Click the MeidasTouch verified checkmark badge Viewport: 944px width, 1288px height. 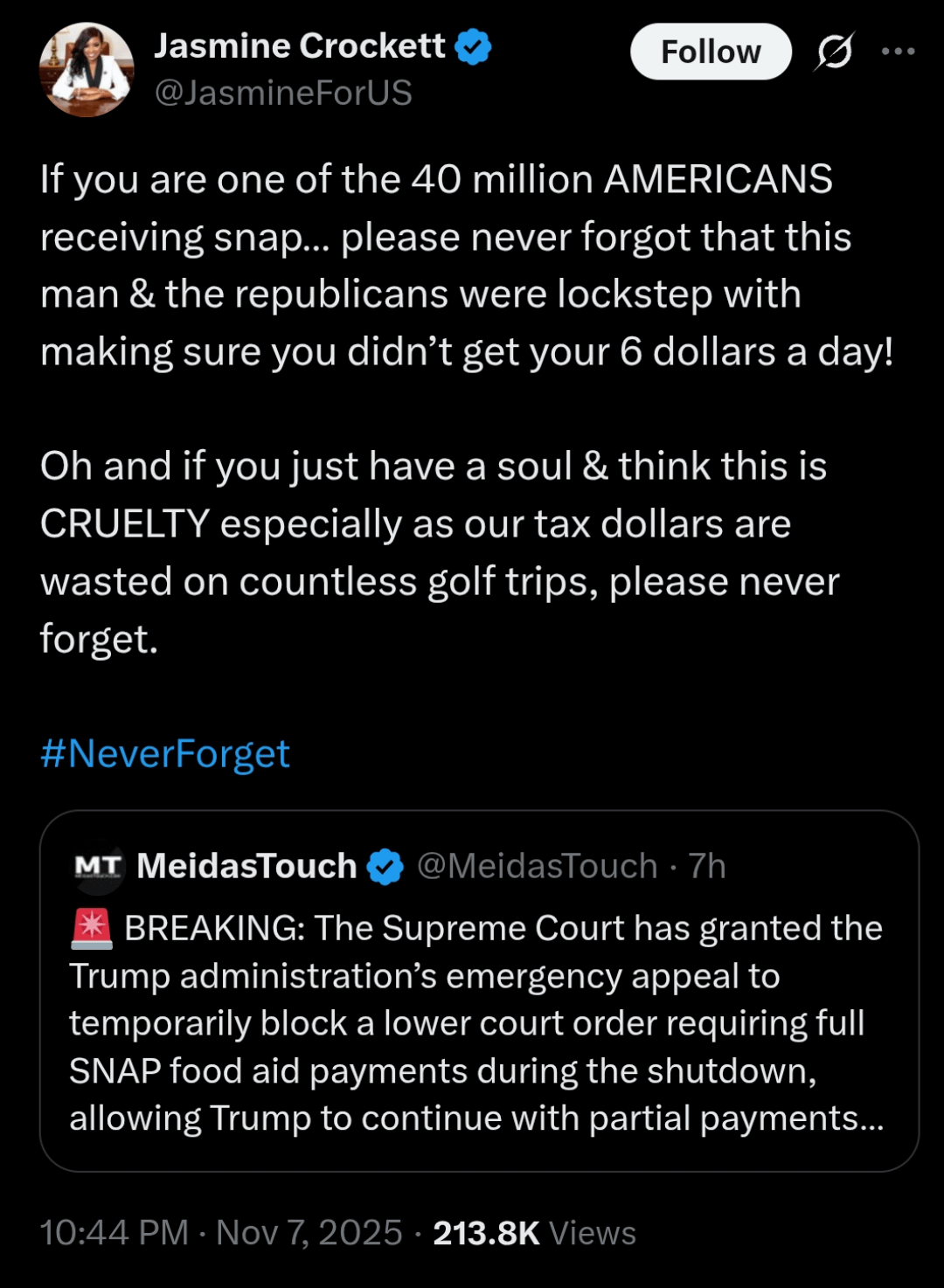[x=385, y=867]
